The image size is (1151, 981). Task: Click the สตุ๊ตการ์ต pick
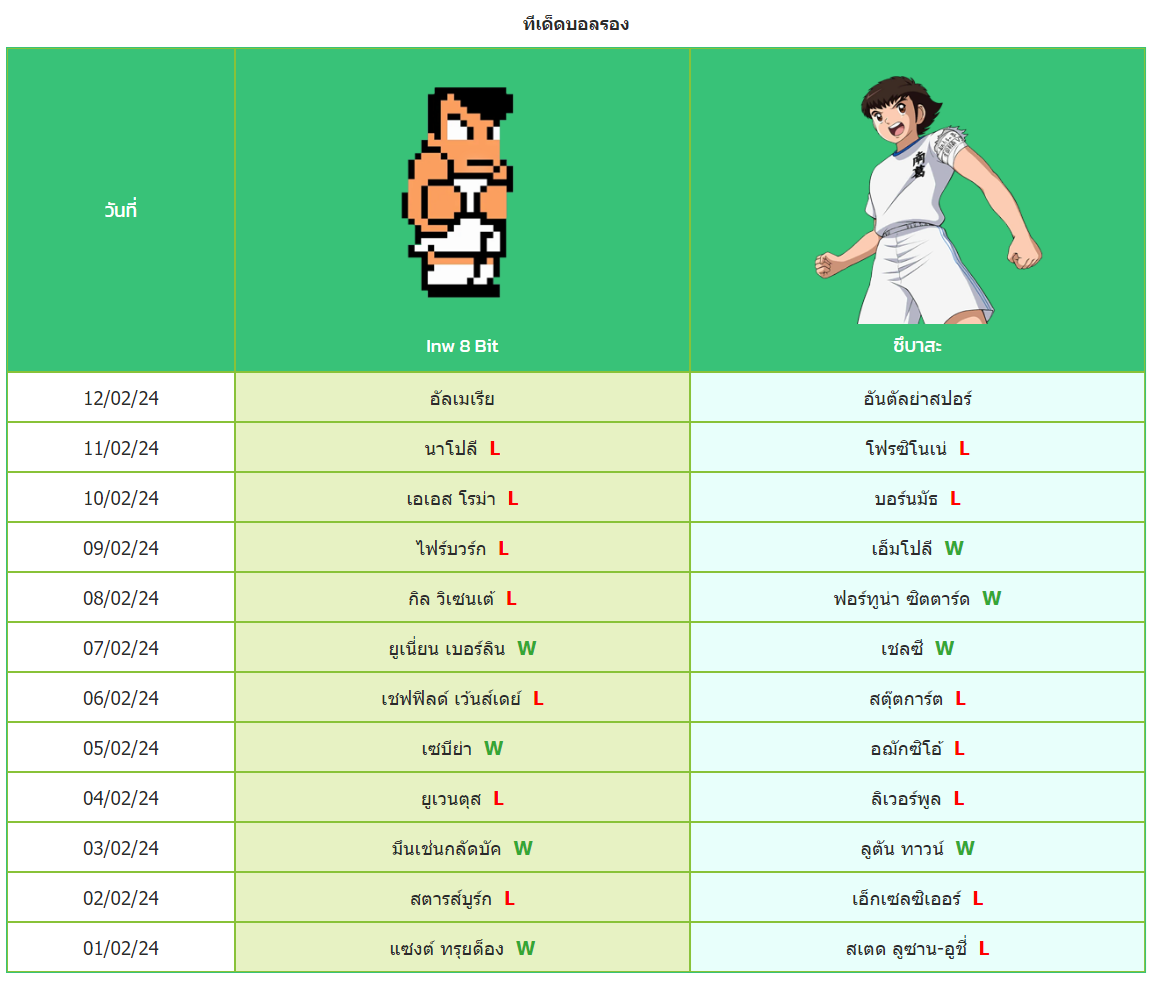click(906, 698)
